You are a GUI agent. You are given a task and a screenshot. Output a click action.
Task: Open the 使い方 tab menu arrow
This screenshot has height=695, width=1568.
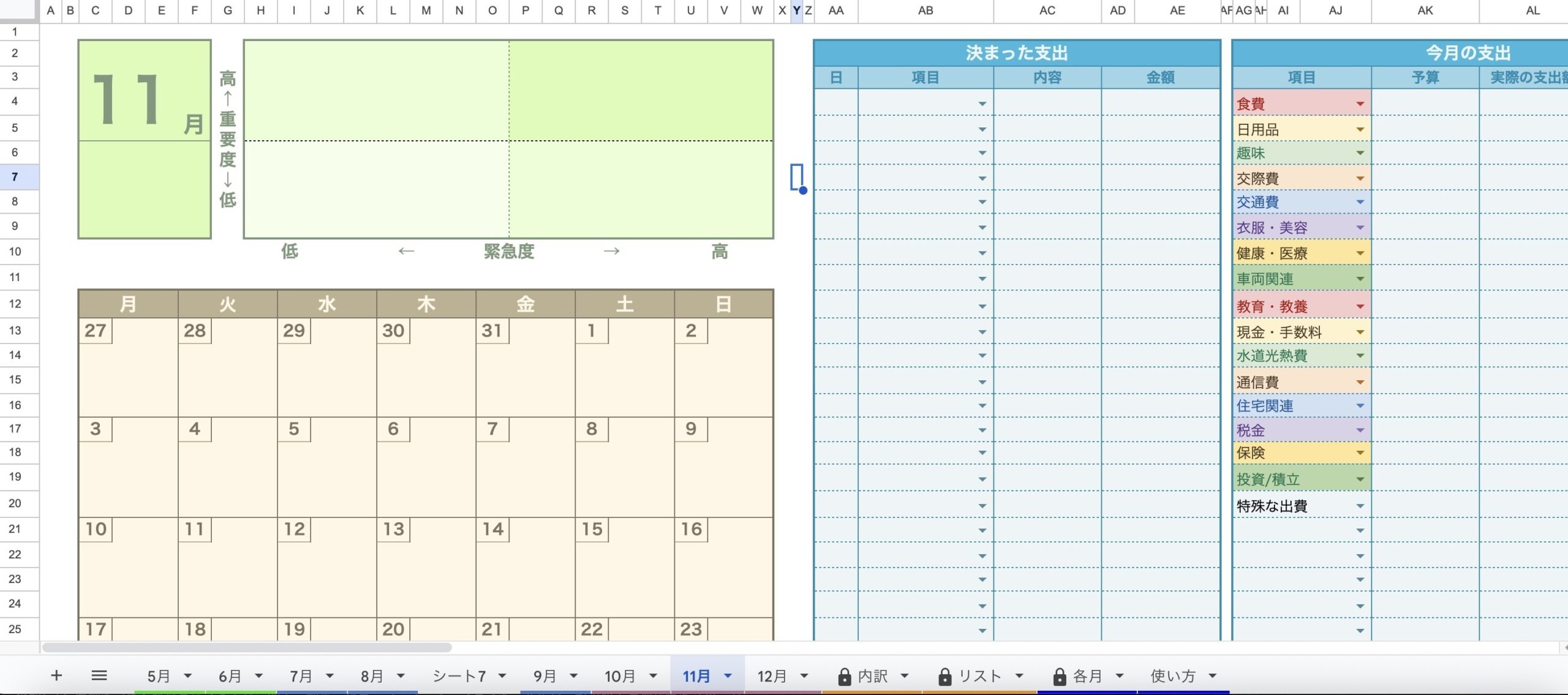1212,676
